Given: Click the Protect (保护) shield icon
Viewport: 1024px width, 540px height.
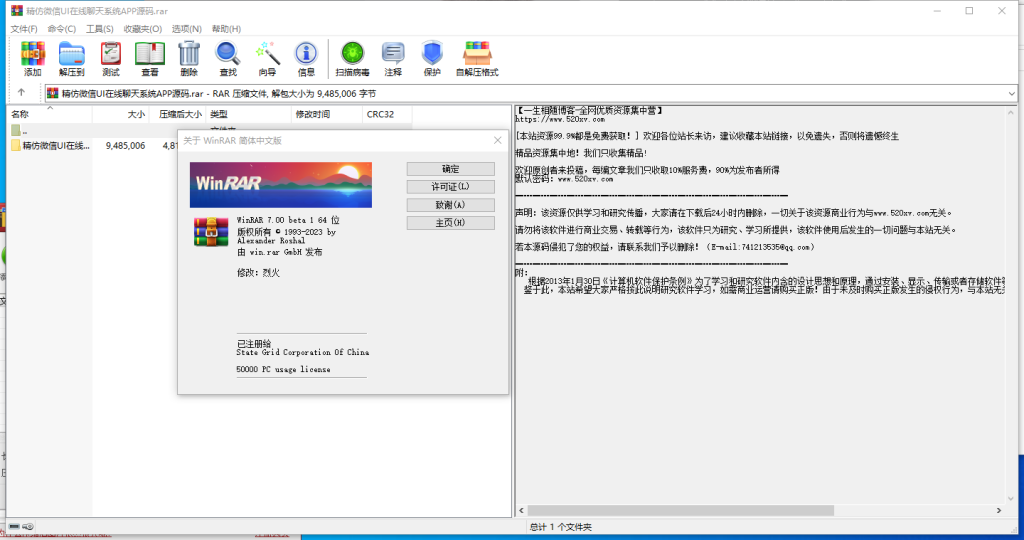Looking at the screenshot, I should coord(432,59).
